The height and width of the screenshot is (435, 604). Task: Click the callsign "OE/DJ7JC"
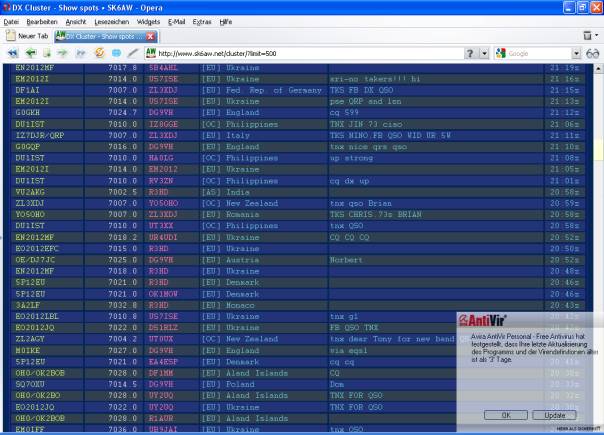(x=35, y=260)
